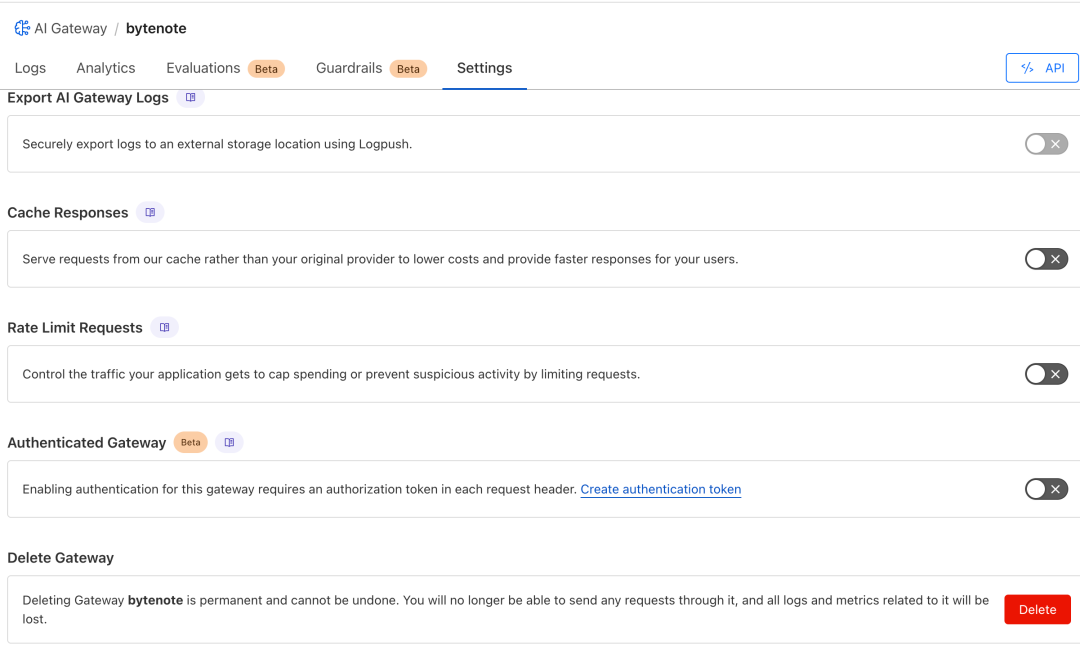Screen dimensions: 1080x658
Task: Click the Settings tab
Action: point(484,68)
